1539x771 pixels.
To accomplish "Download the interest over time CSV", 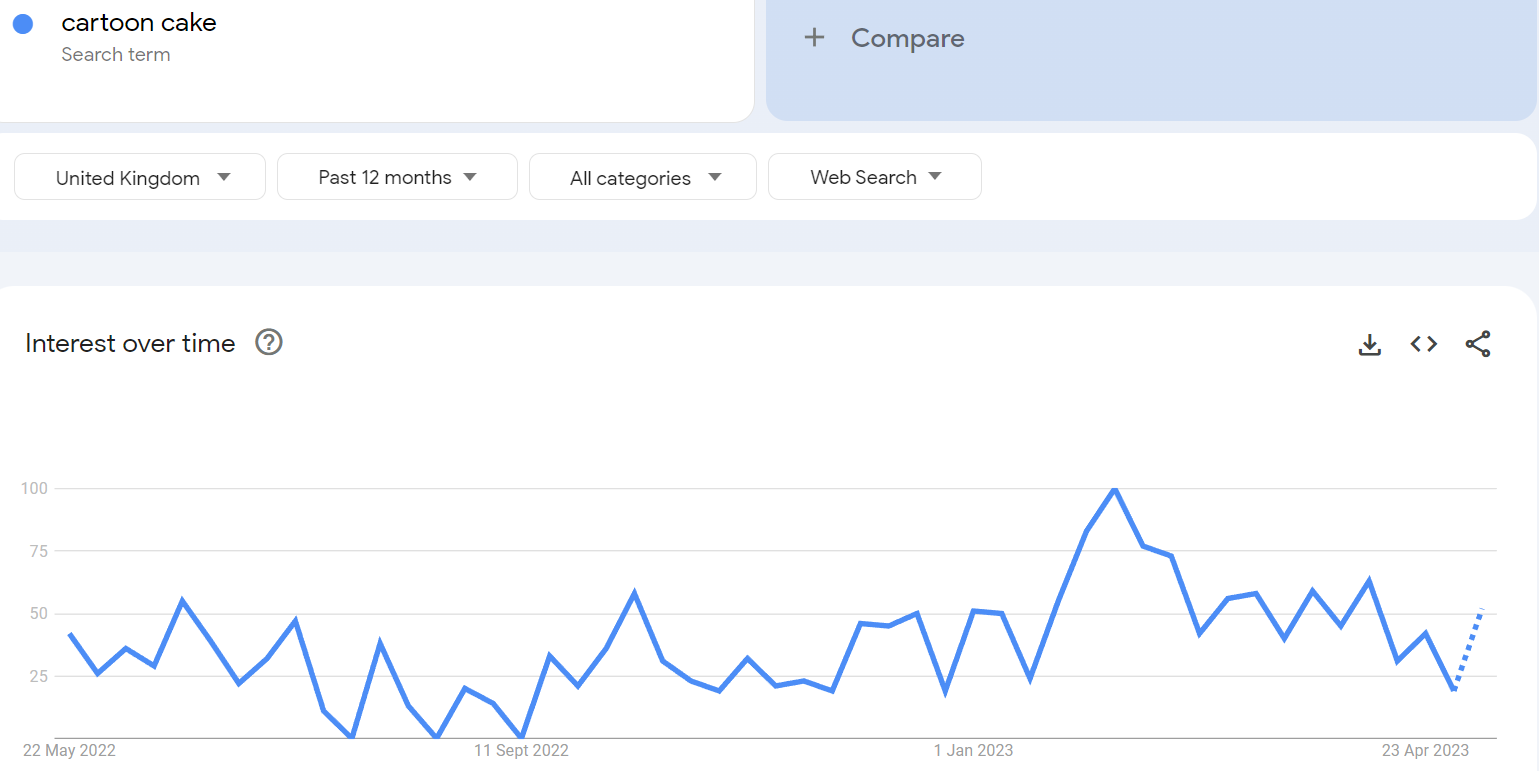I will (x=1370, y=344).
